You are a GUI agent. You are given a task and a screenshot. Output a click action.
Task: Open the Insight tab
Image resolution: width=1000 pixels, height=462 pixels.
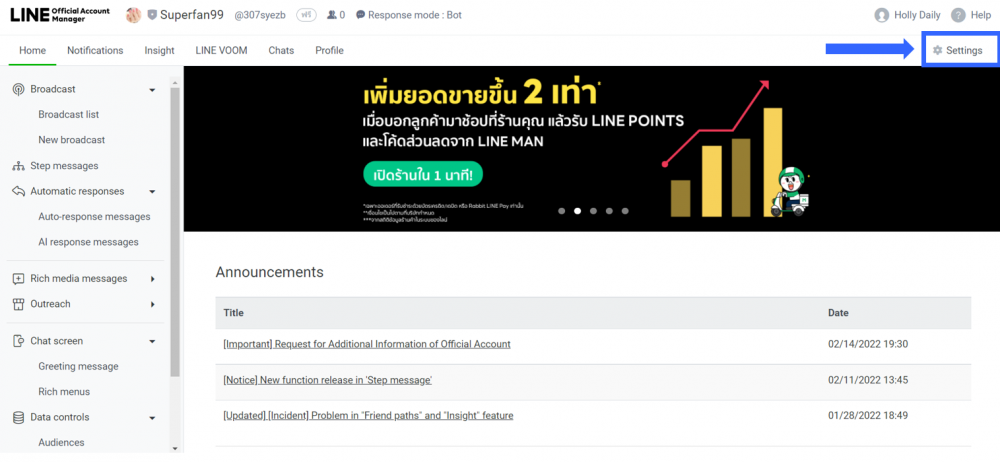click(x=159, y=50)
